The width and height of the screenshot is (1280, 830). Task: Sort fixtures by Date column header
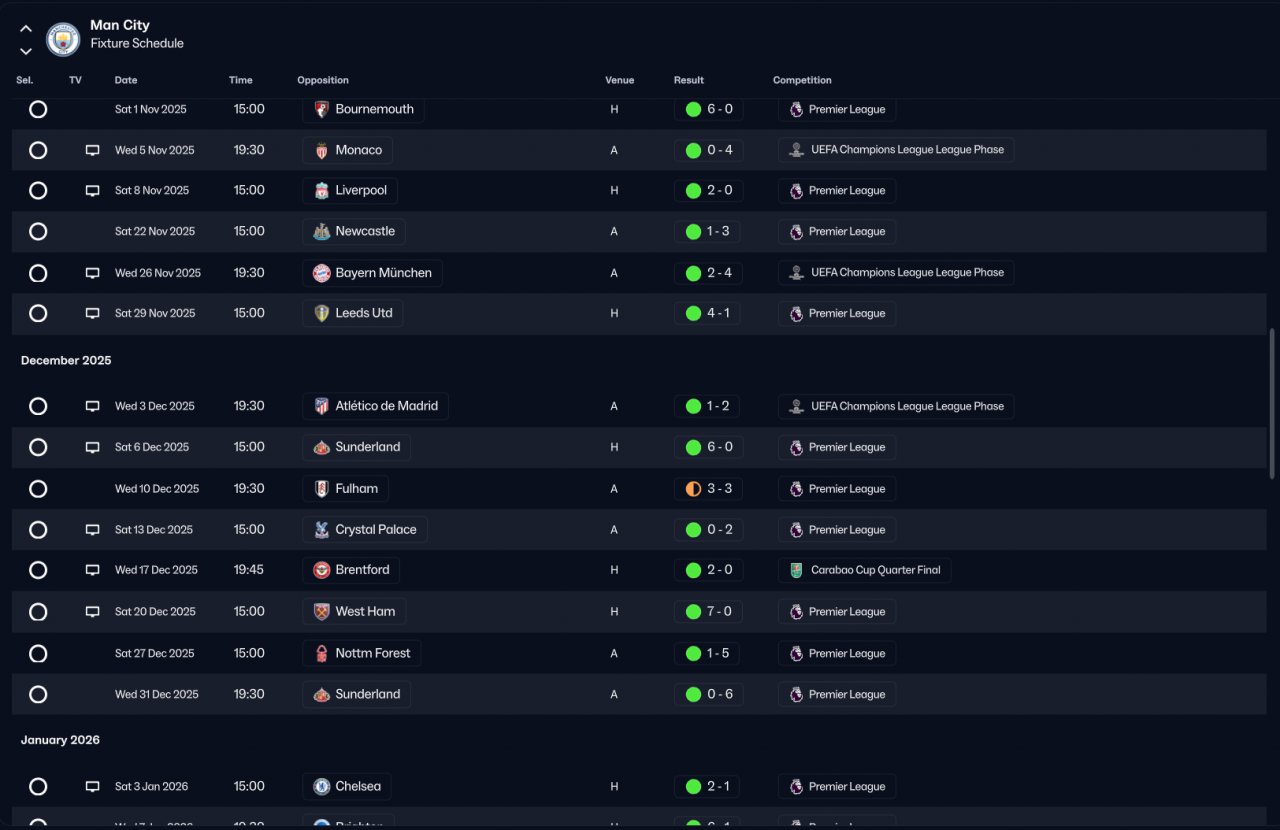pos(126,80)
